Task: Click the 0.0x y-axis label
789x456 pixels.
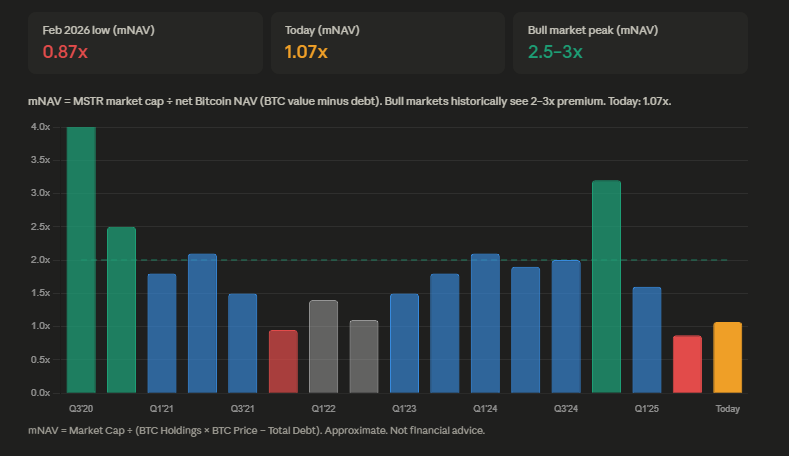Action: tap(40, 393)
